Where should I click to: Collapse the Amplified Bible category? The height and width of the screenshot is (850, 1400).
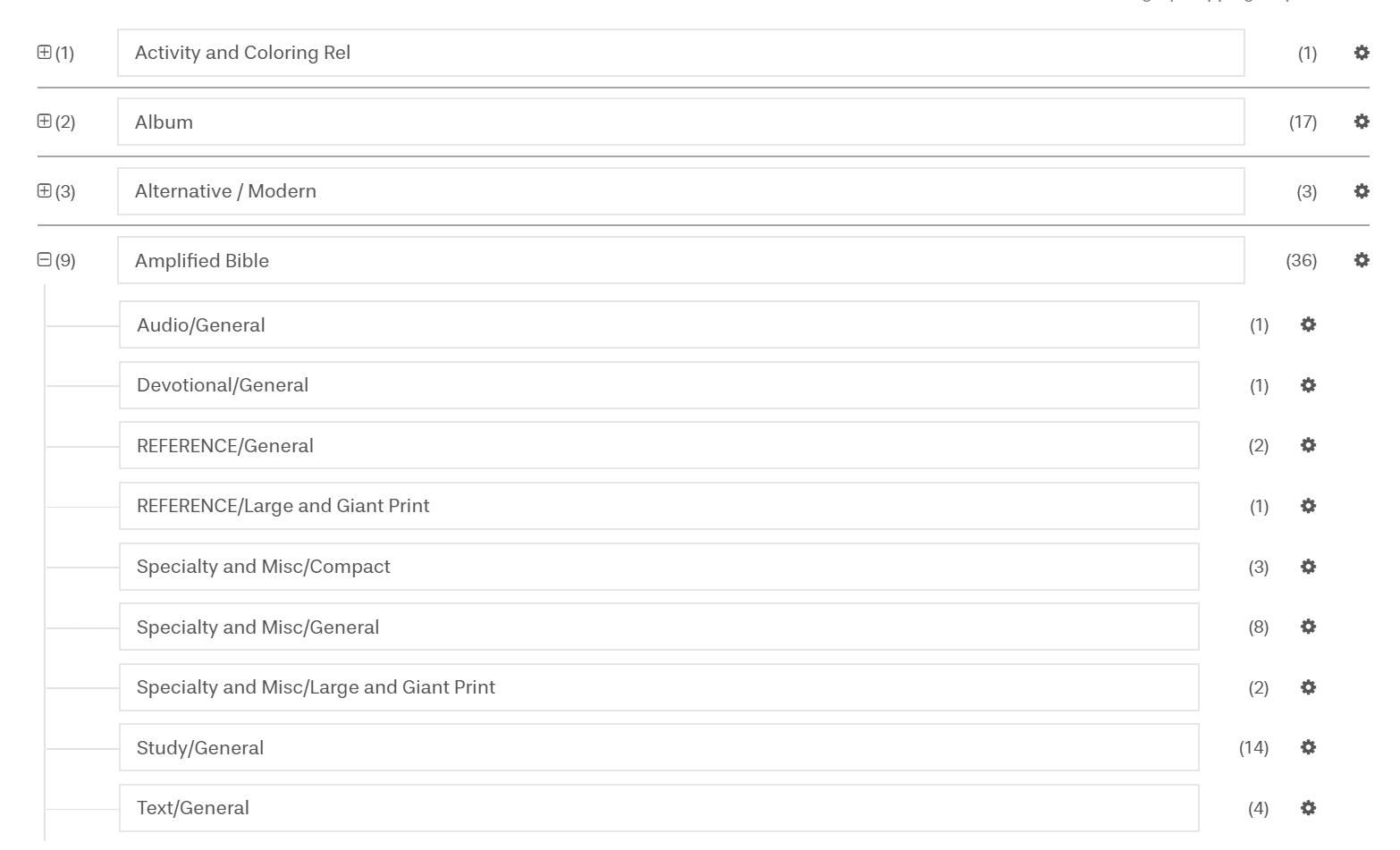tap(44, 259)
